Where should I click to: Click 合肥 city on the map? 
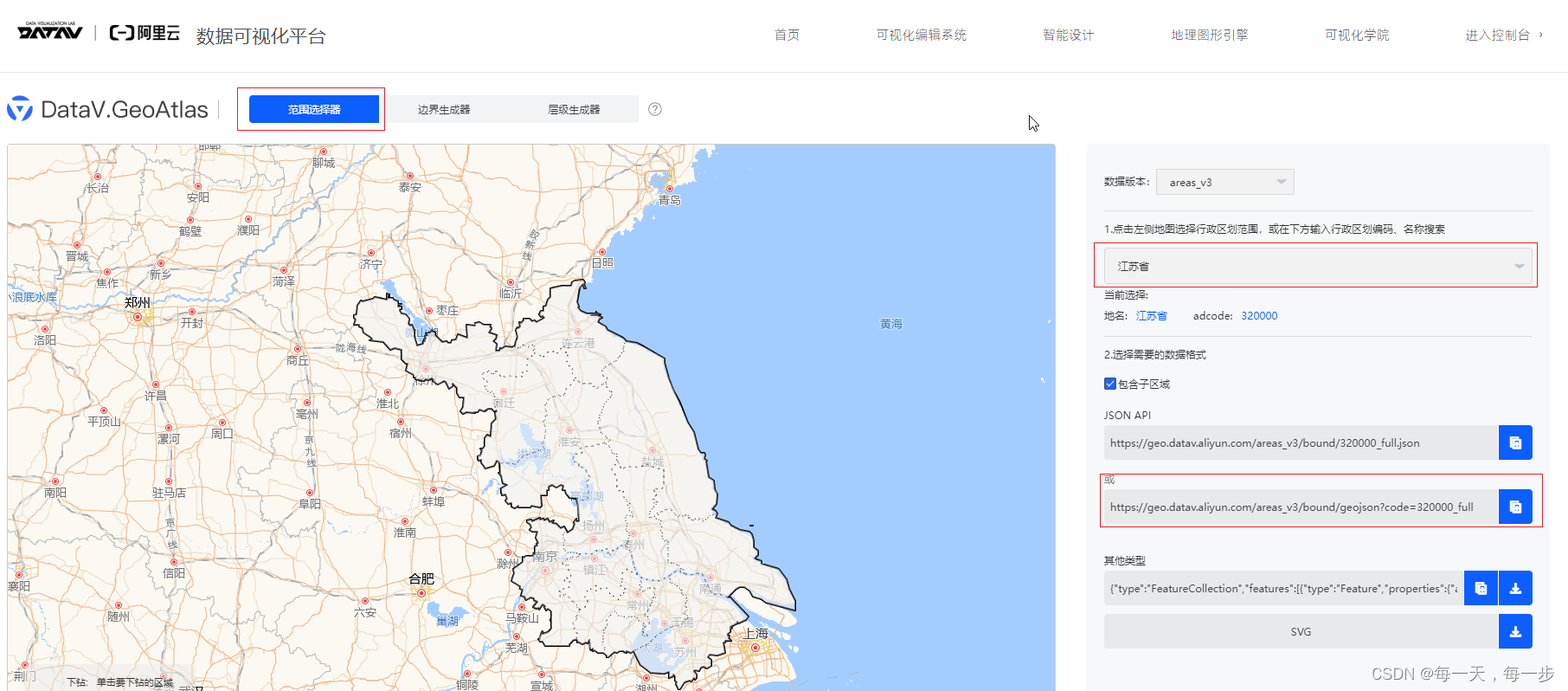[421, 579]
